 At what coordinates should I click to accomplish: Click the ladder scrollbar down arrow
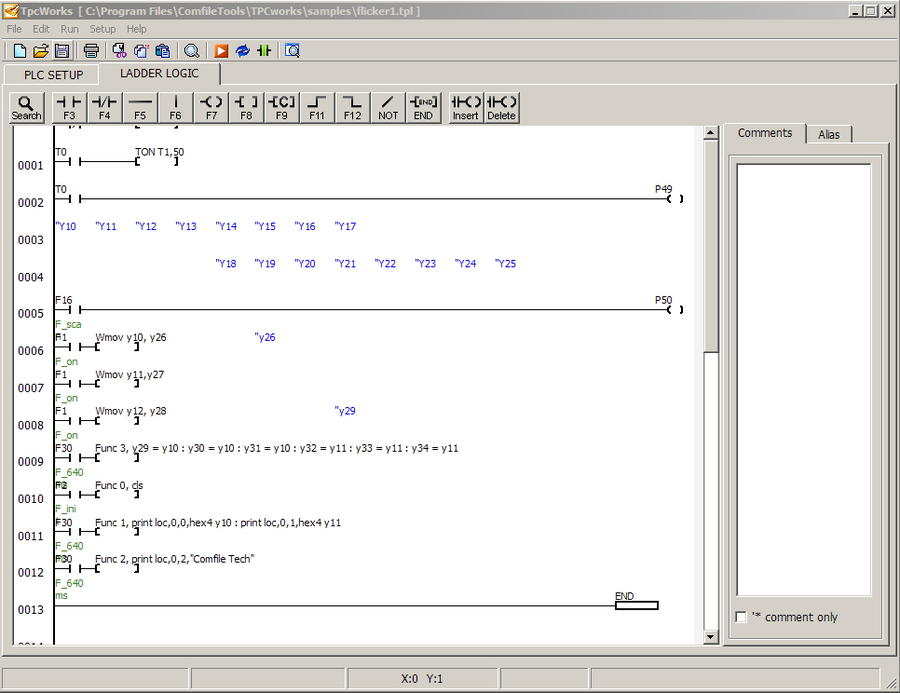(x=711, y=636)
